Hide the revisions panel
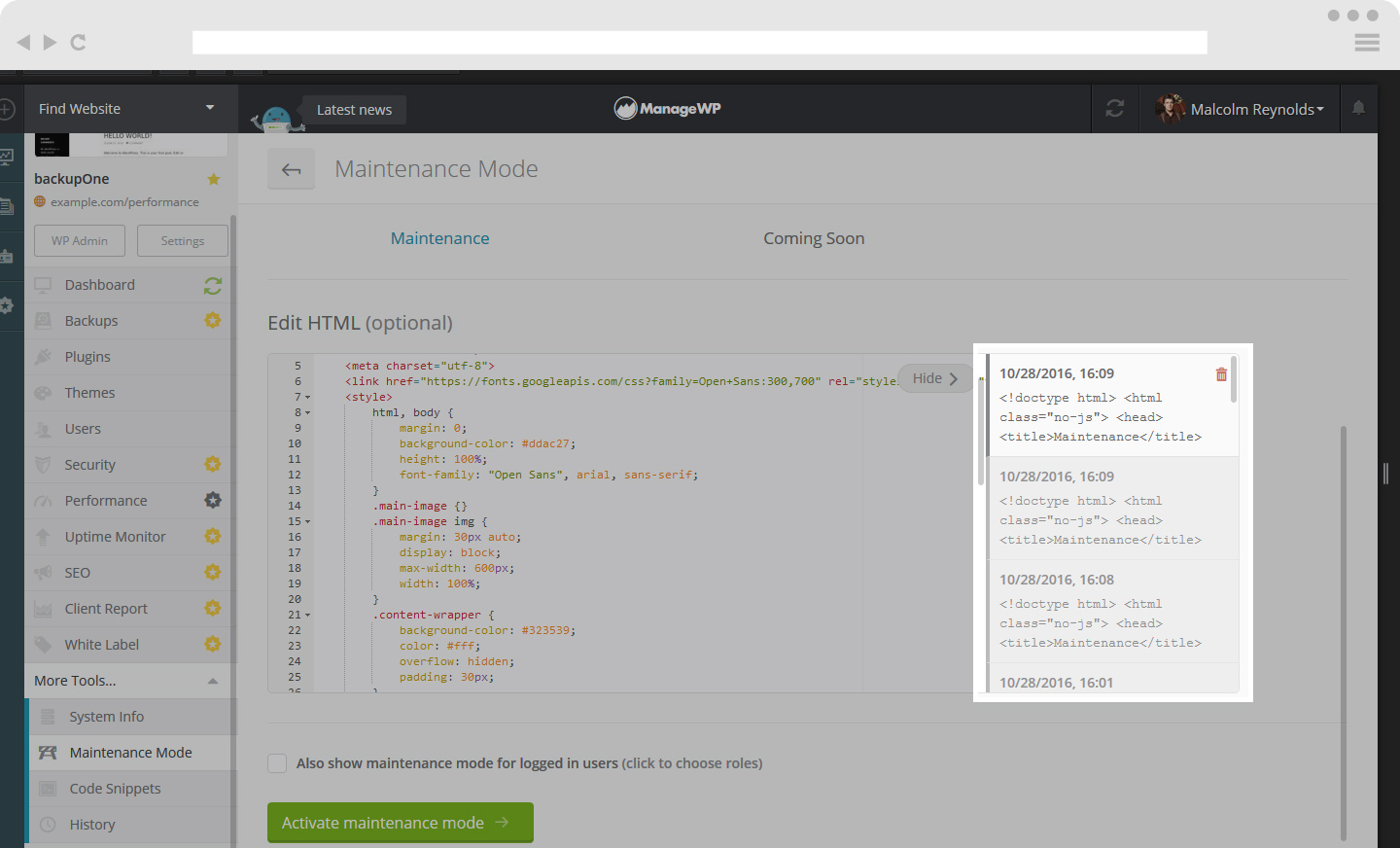This screenshot has width=1400, height=848. [935, 378]
